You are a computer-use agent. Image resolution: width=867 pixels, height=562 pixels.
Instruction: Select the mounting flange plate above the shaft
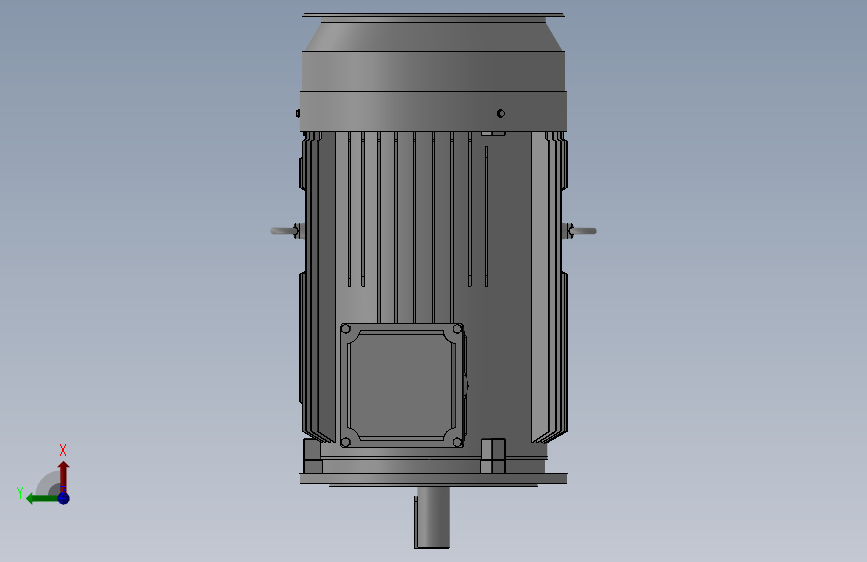(434, 478)
